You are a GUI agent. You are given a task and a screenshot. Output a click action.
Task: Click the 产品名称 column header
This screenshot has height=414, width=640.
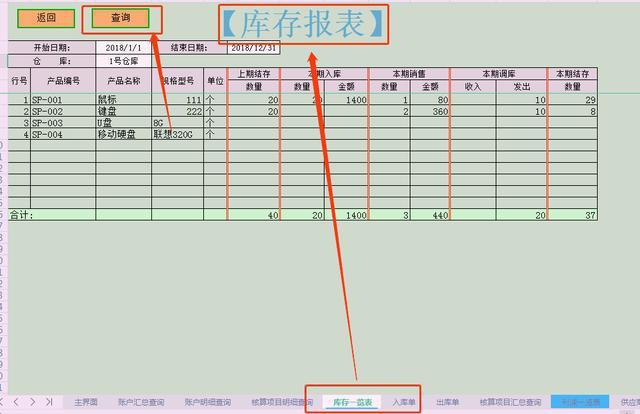pos(124,81)
